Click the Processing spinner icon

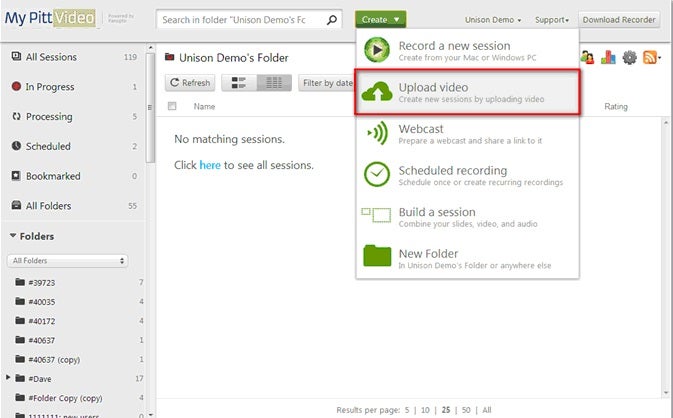tap(16, 116)
